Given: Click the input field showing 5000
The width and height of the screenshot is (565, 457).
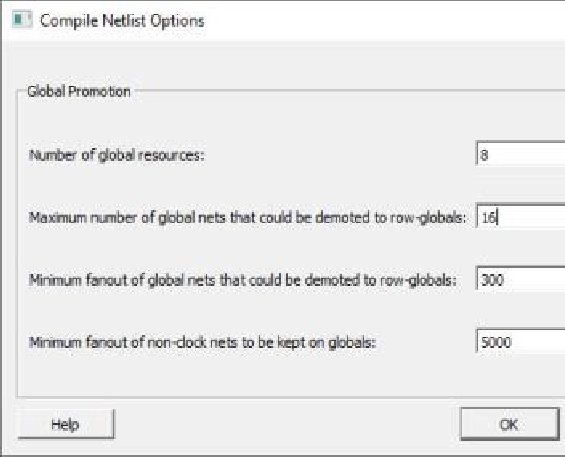Looking at the screenshot, I should pos(521,342).
